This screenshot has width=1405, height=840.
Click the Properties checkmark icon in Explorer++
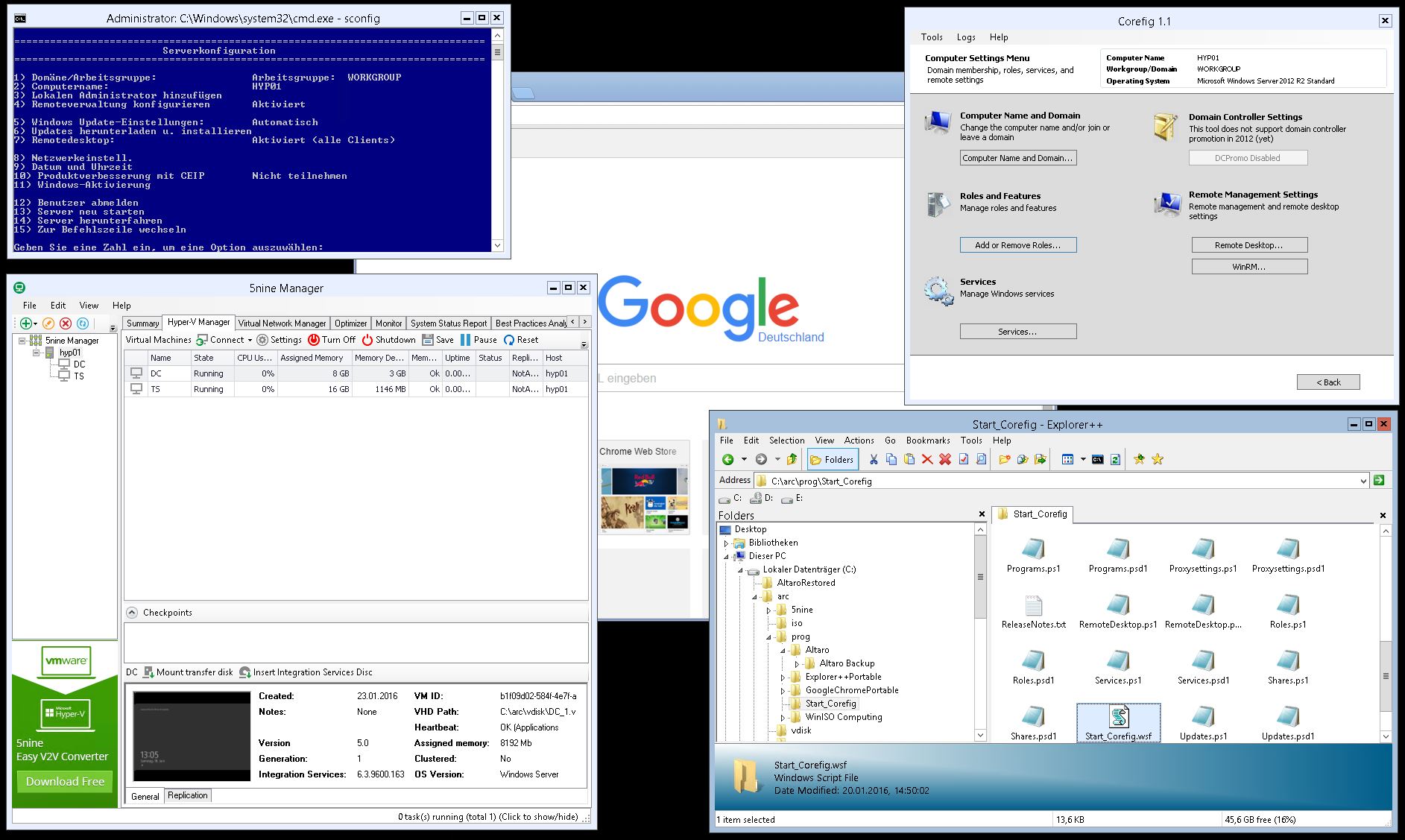click(x=964, y=459)
